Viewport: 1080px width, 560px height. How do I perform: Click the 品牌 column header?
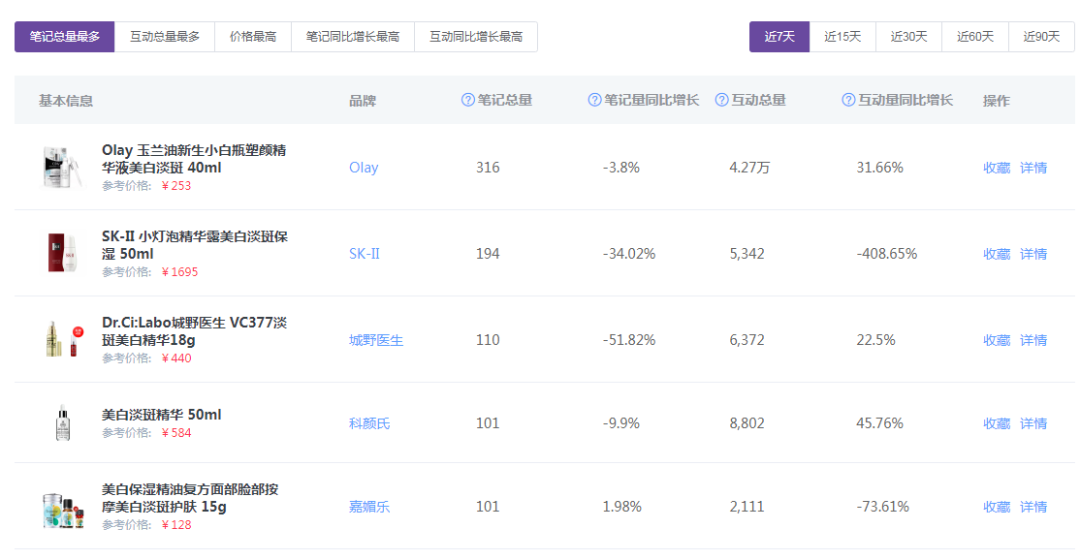[x=362, y=101]
